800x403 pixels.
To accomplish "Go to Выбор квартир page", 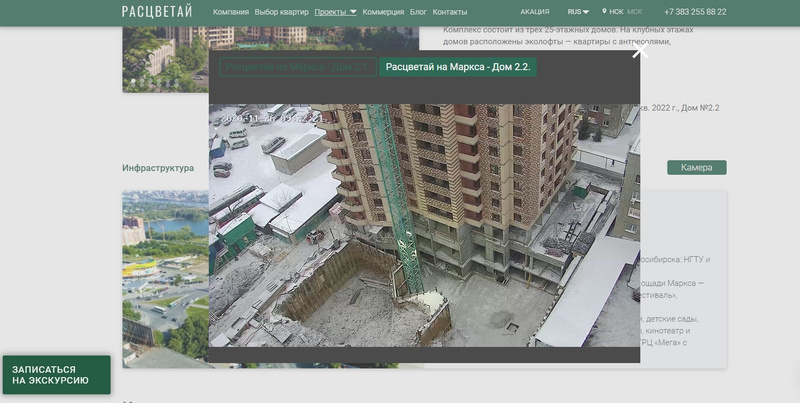I will (281, 12).
